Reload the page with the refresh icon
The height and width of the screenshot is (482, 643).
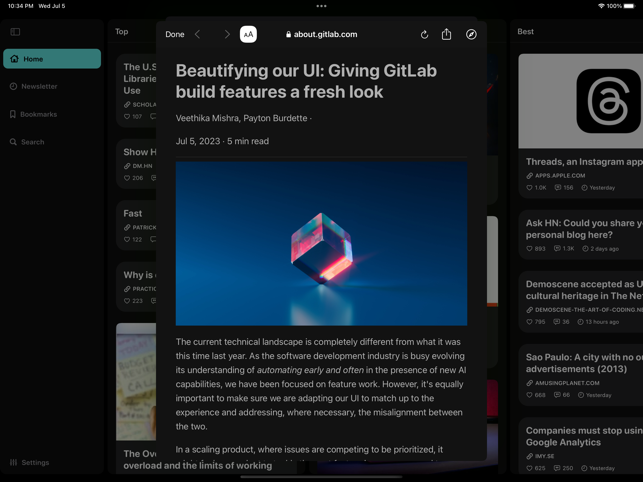pyautogui.click(x=424, y=35)
